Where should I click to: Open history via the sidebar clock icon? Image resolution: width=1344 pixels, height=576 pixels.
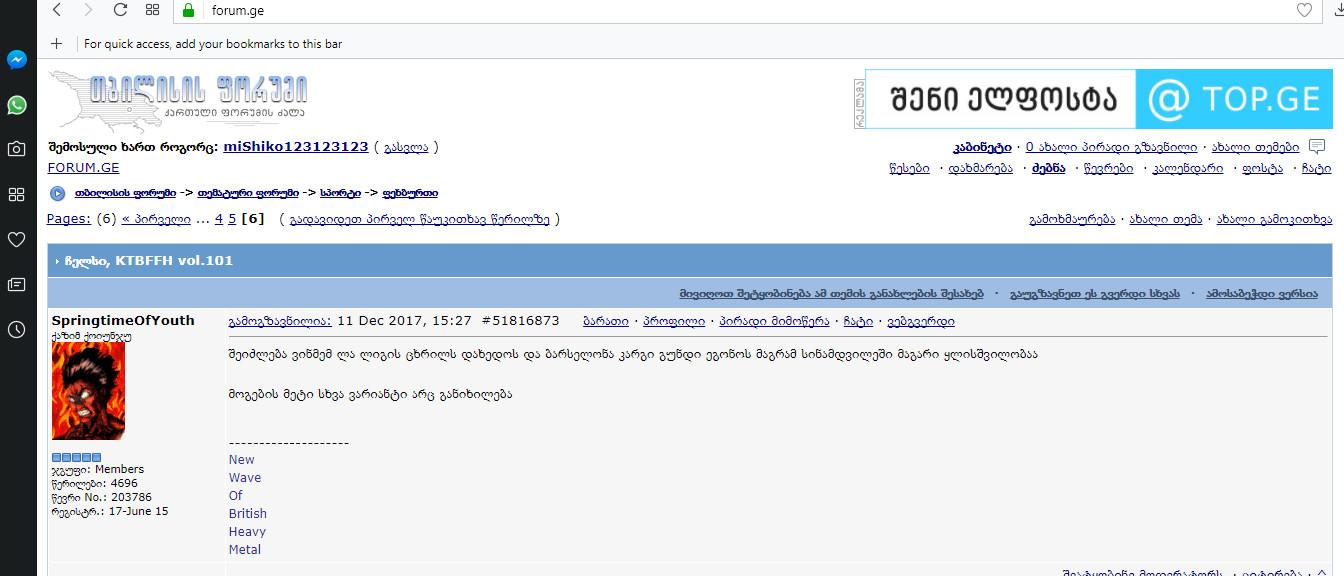tap(16, 329)
